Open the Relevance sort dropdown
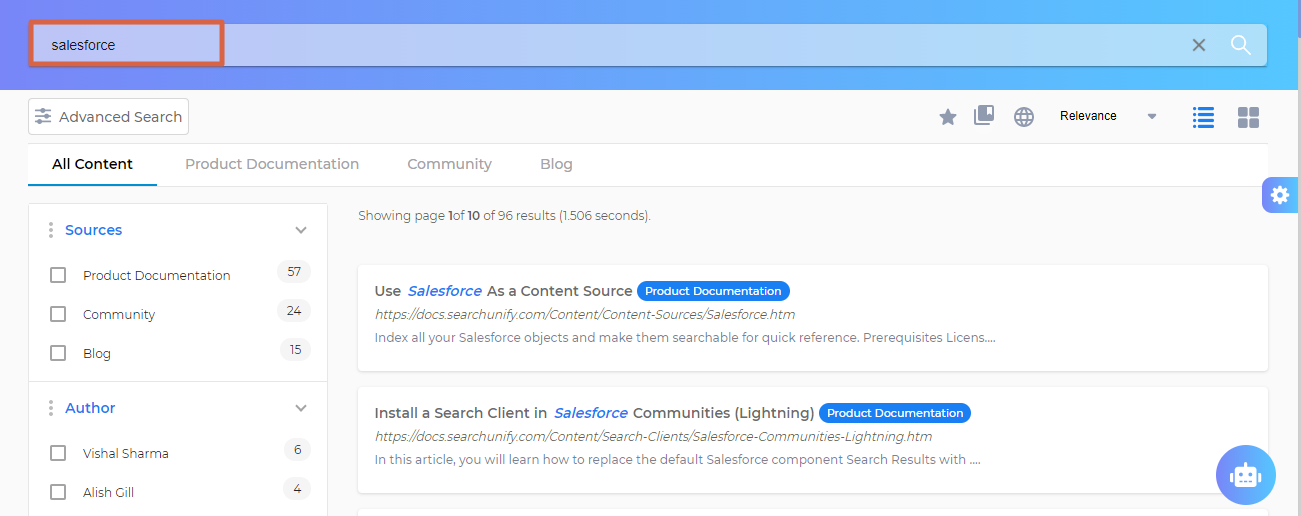The width and height of the screenshot is (1301, 516). pyautogui.click(x=1107, y=116)
